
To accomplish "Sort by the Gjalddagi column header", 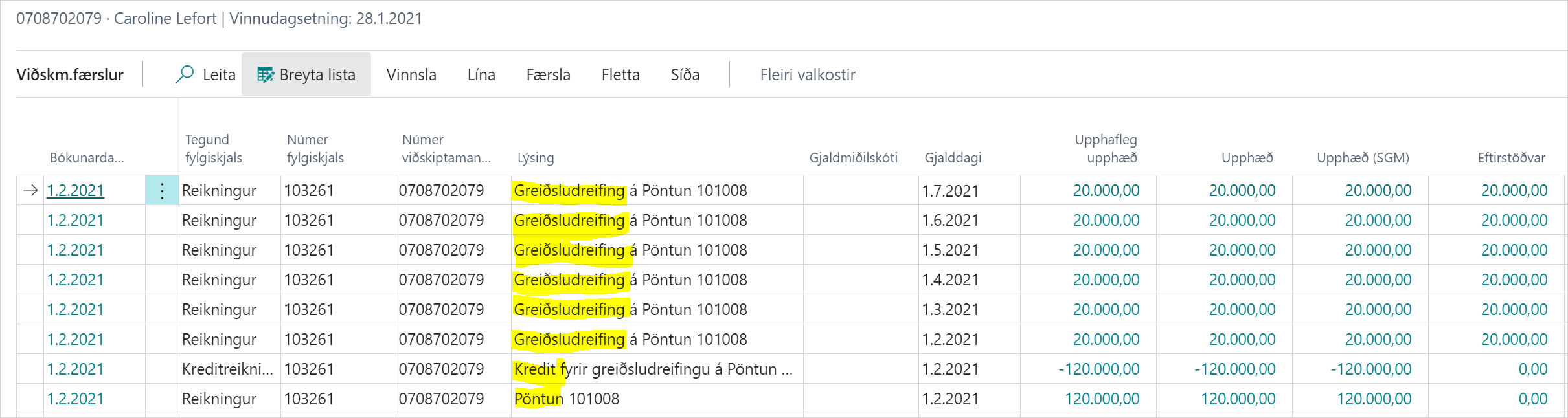I will click(x=953, y=158).
